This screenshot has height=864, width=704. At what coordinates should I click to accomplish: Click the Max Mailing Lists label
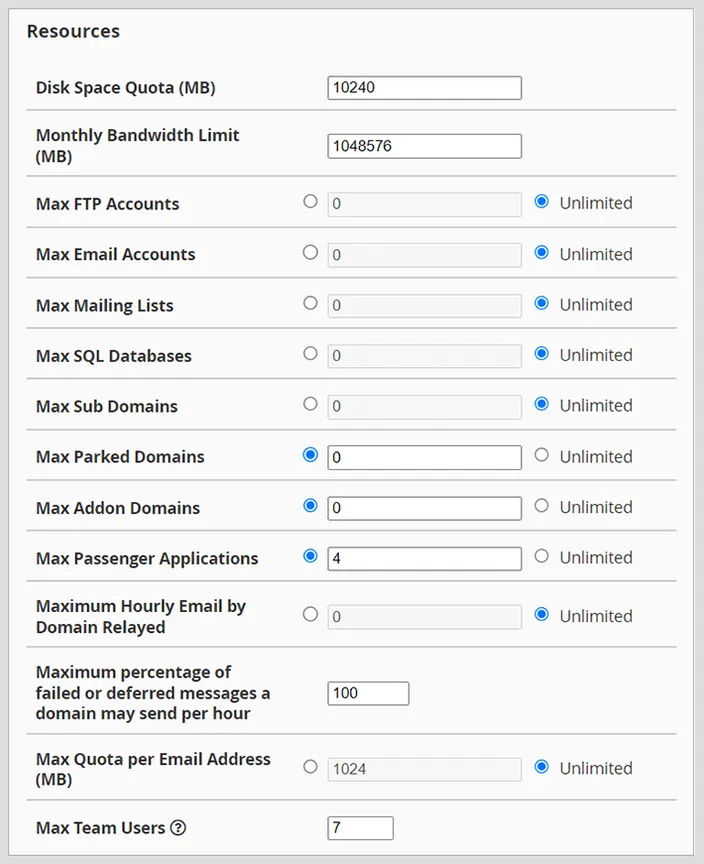coord(105,305)
